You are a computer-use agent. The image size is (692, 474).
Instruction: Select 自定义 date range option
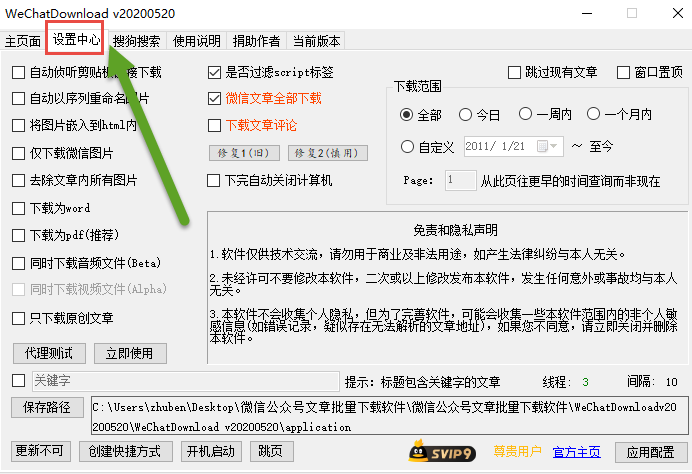click(407, 147)
